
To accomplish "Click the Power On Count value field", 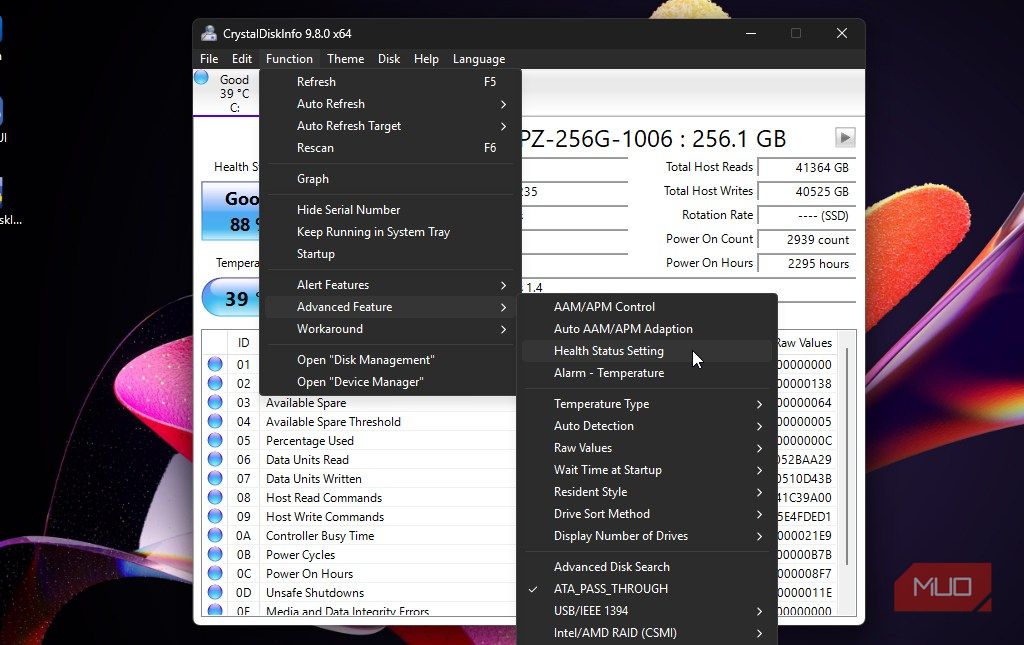I will (807, 240).
